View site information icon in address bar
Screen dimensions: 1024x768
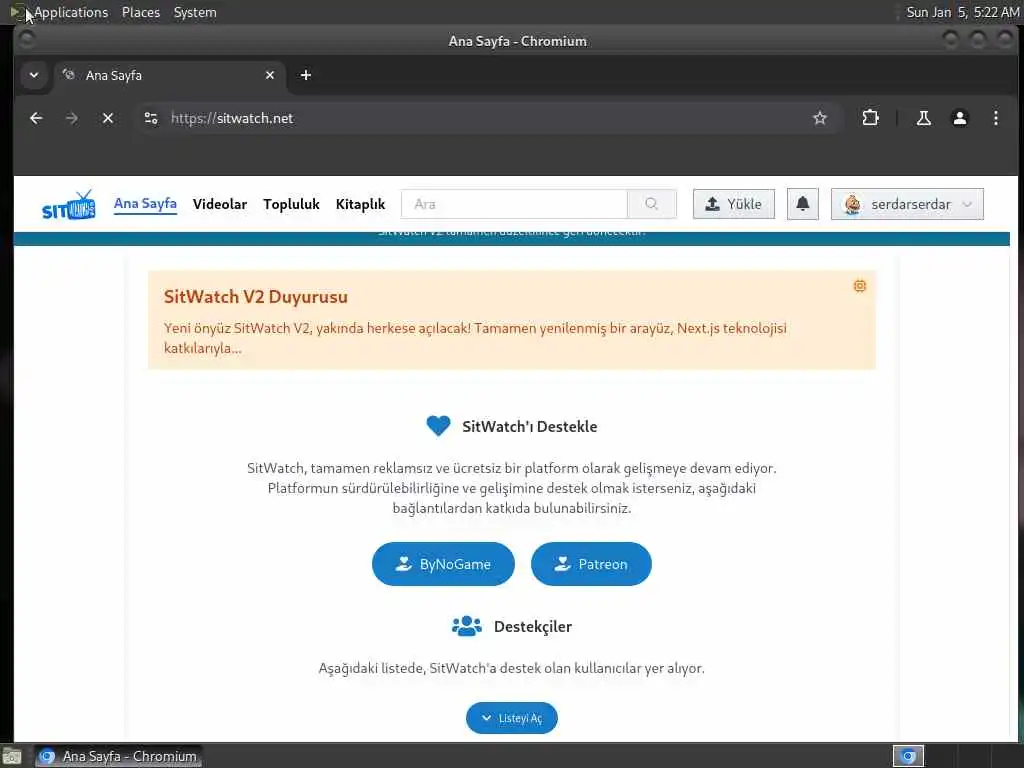151,118
